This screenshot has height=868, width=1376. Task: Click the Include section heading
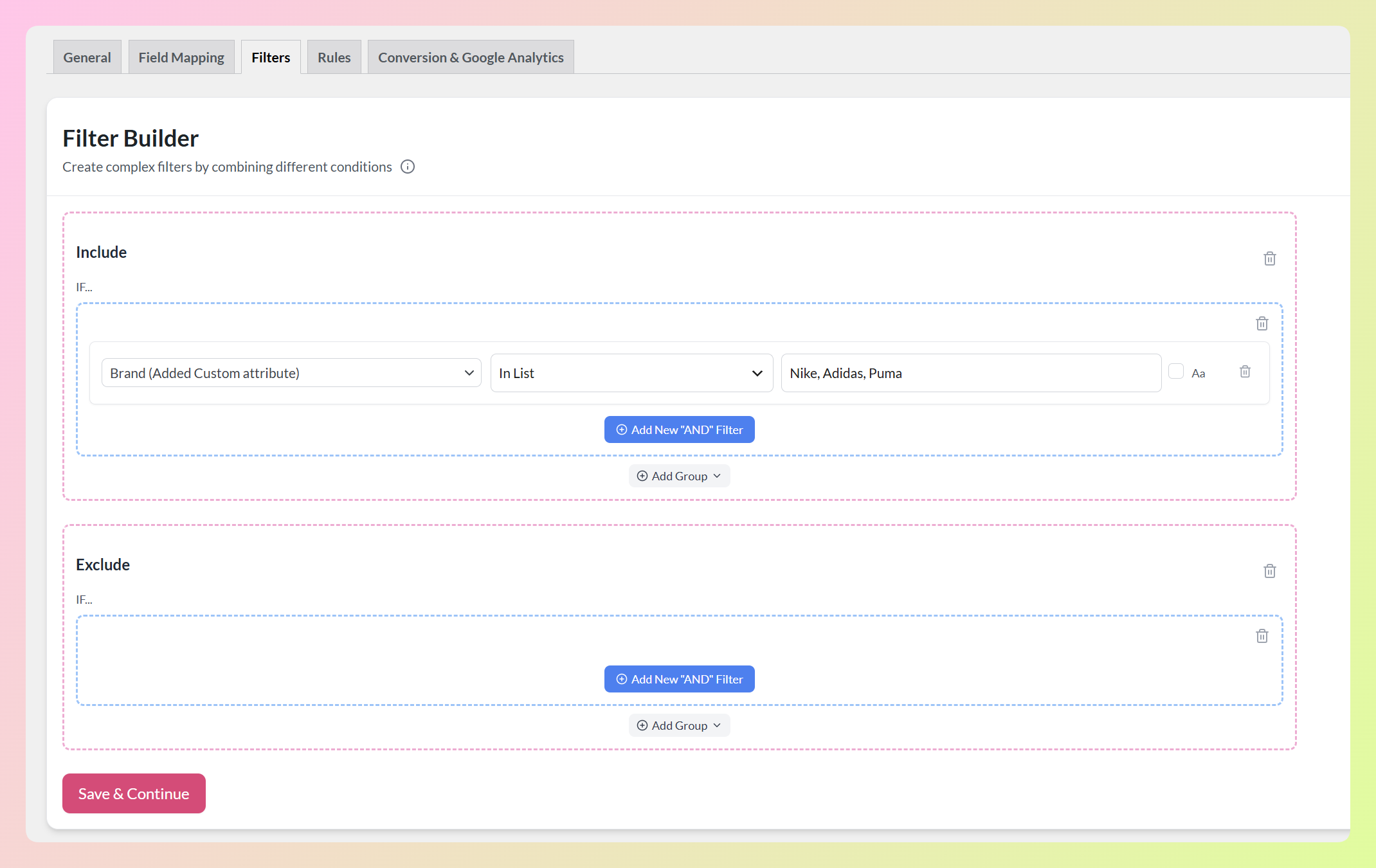click(101, 252)
